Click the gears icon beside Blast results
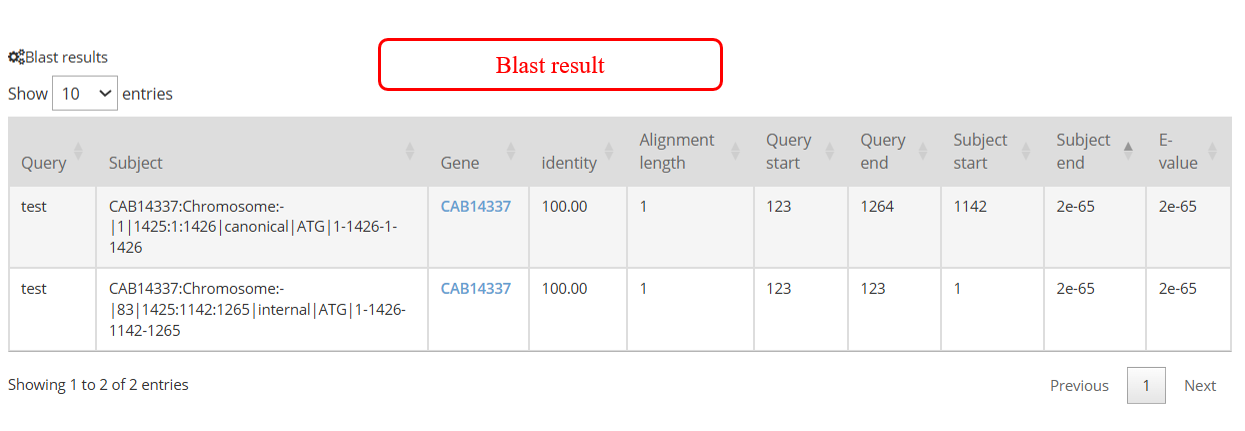The width and height of the screenshot is (1245, 431). 16,58
